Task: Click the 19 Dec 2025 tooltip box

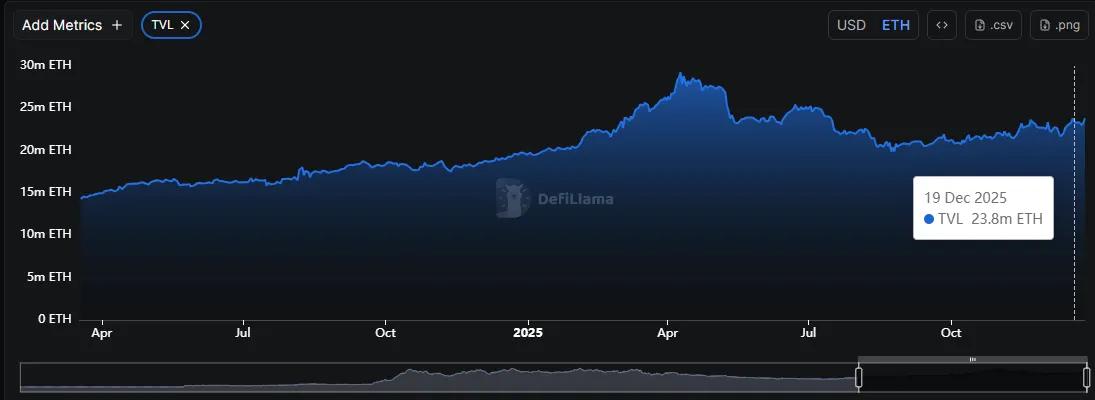Action: 983,208
